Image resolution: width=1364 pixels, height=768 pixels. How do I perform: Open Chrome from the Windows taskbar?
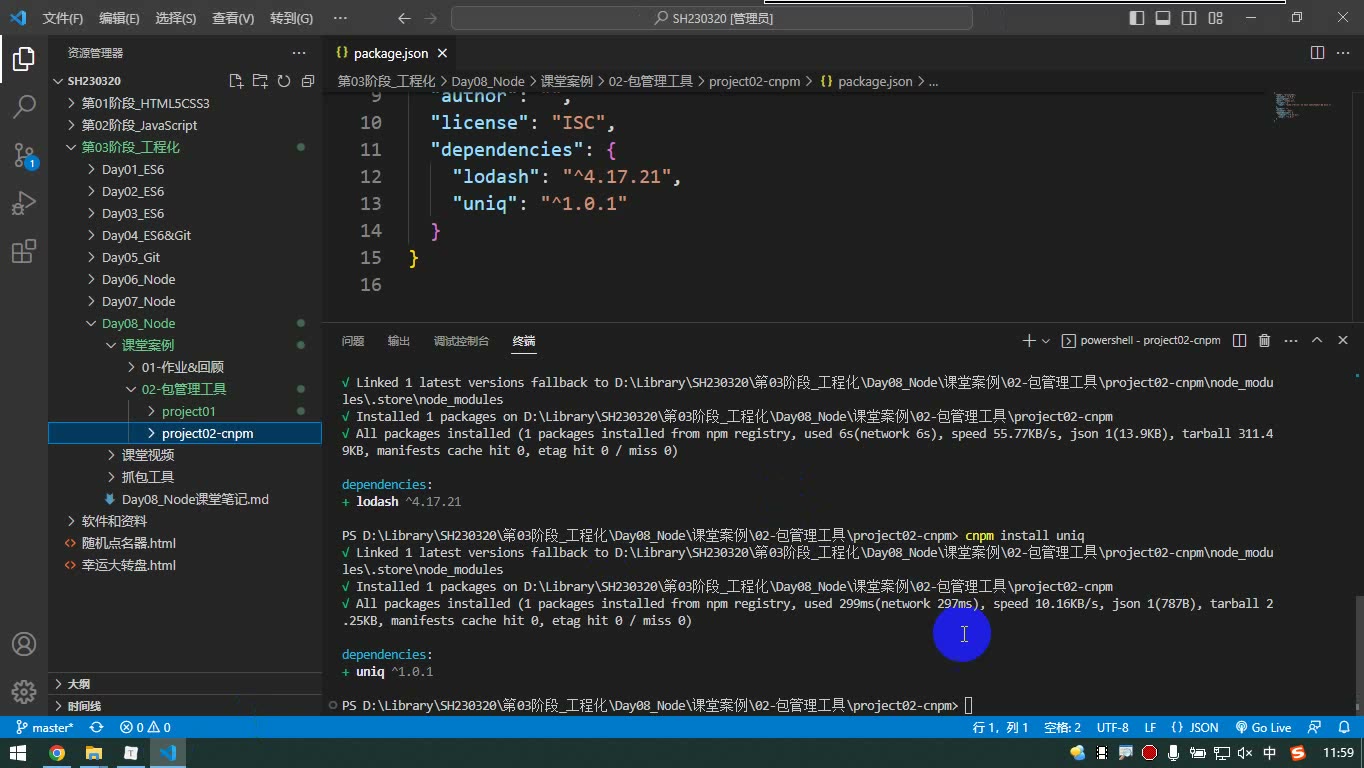(x=57, y=753)
